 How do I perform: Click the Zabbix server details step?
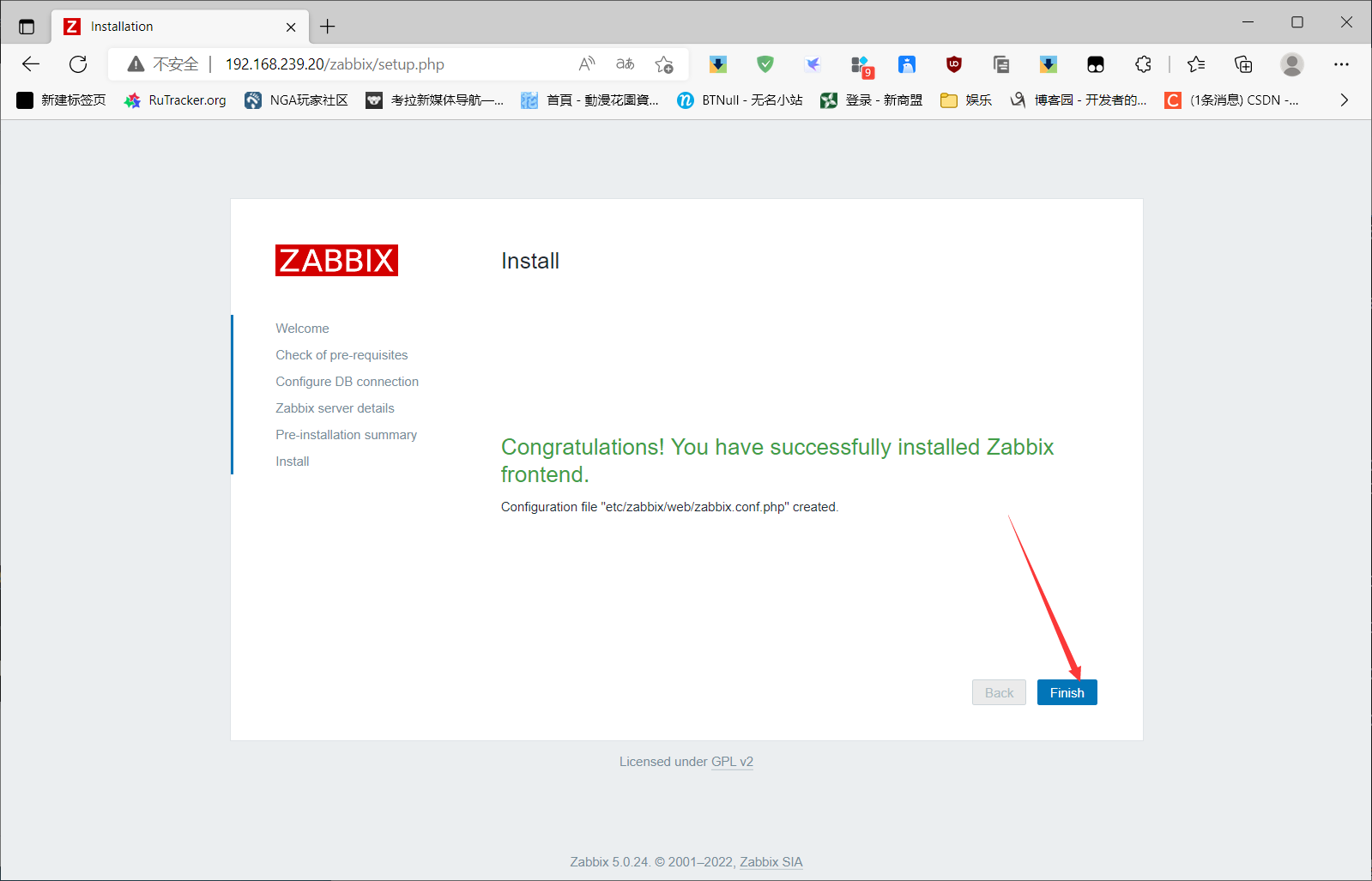tap(335, 408)
